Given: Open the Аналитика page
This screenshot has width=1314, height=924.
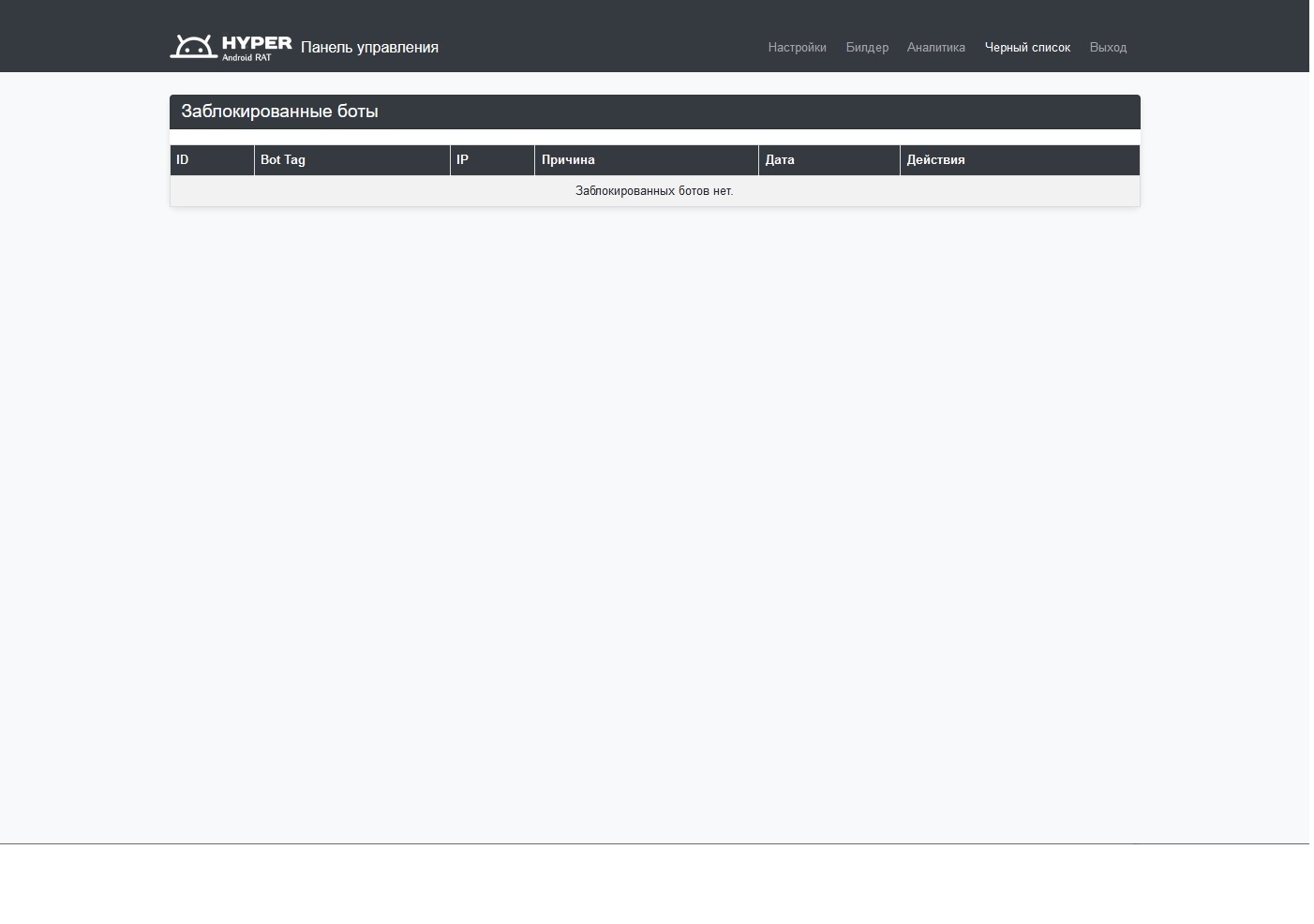Looking at the screenshot, I should tap(935, 48).
